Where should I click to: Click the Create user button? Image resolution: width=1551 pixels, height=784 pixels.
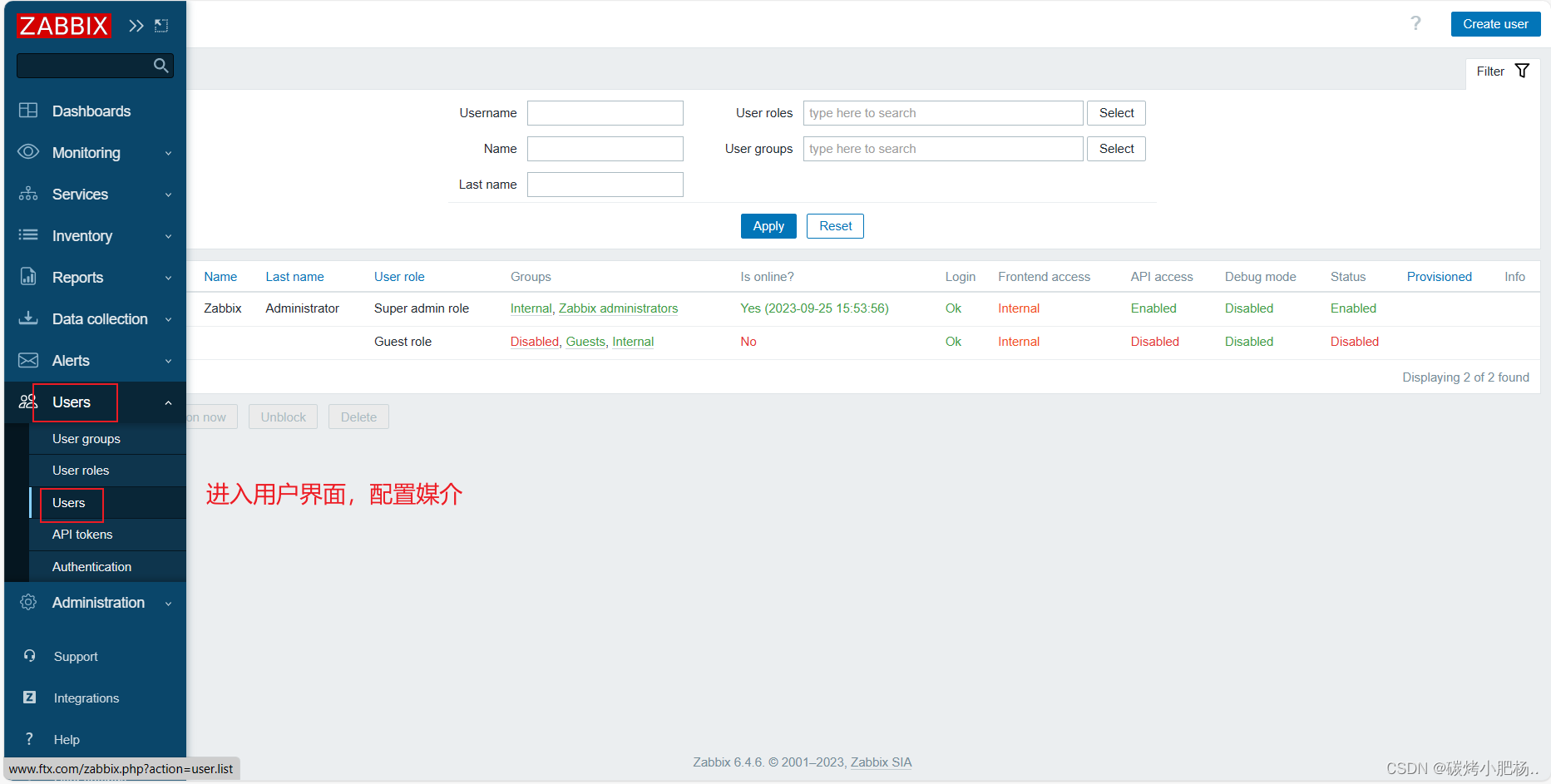point(1495,24)
